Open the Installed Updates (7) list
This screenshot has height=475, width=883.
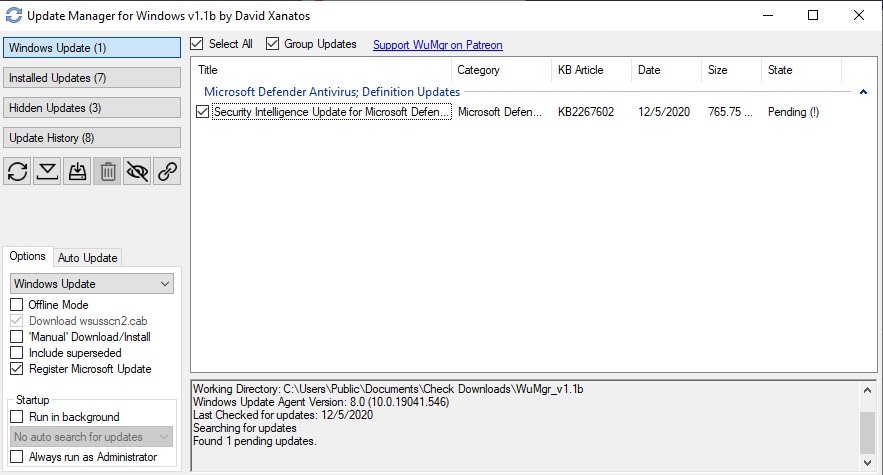92,78
